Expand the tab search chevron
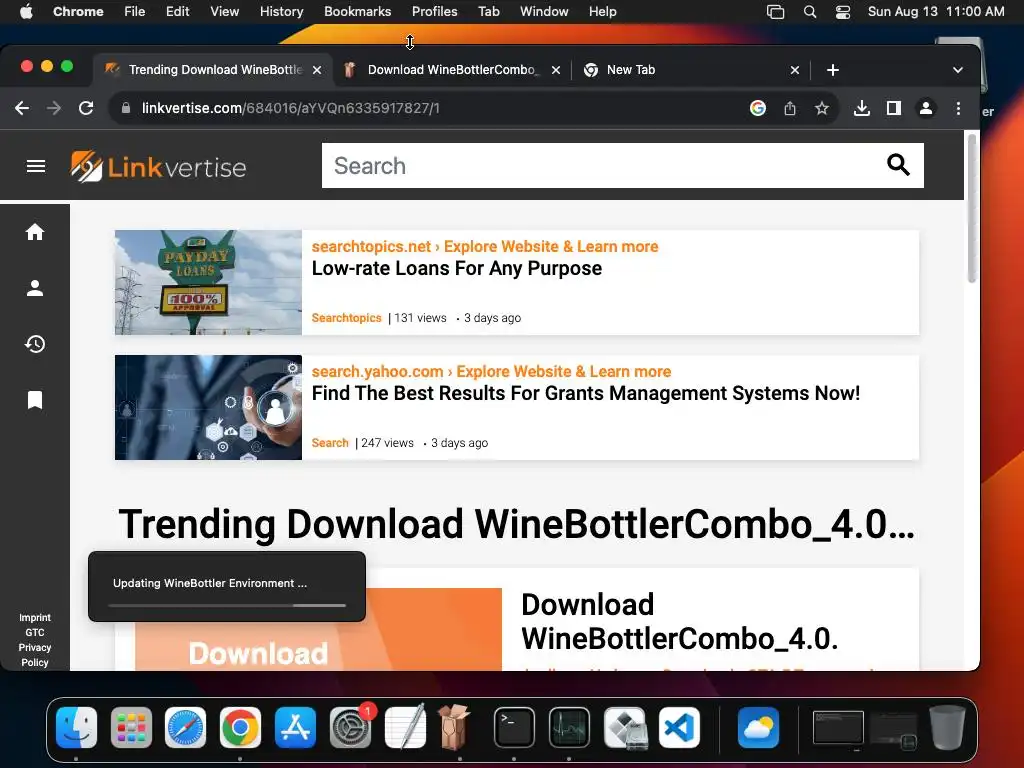This screenshot has width=1024, height=768. tap(957, 70)
